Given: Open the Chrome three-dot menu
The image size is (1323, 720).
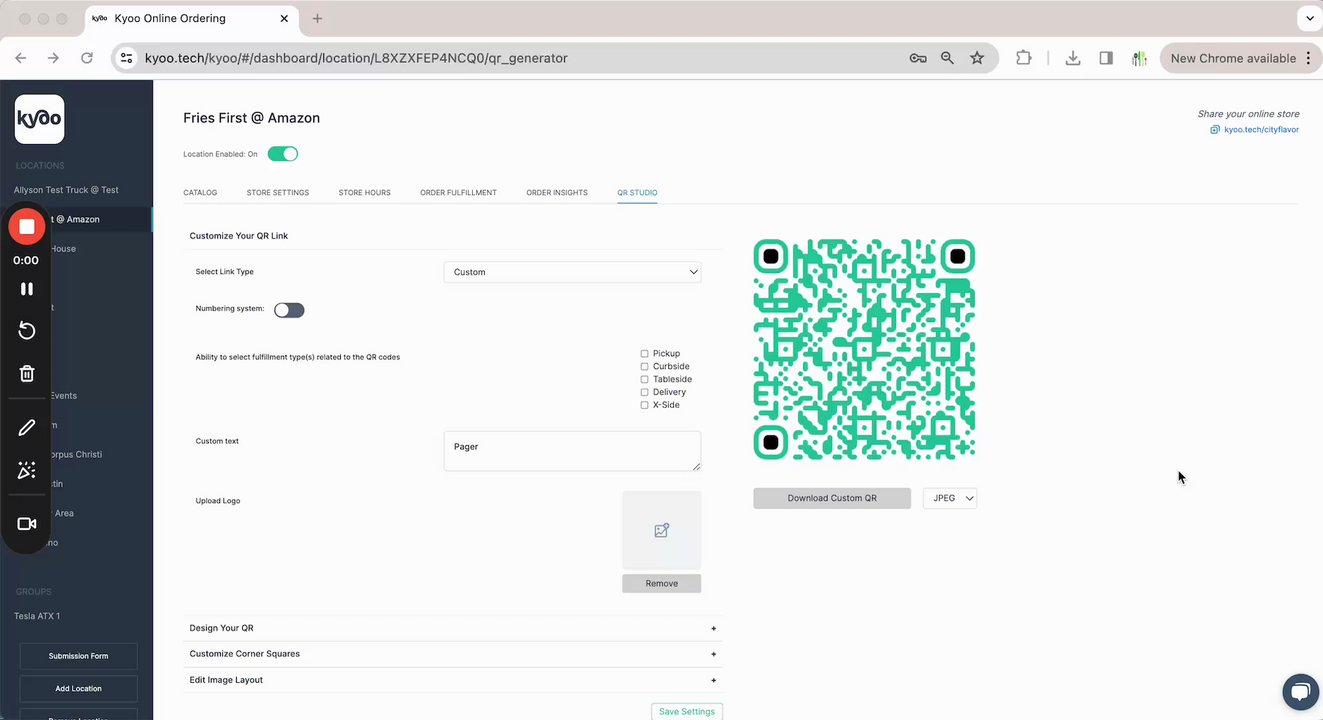Looking at the screenshot, I should coord(1307,58).
